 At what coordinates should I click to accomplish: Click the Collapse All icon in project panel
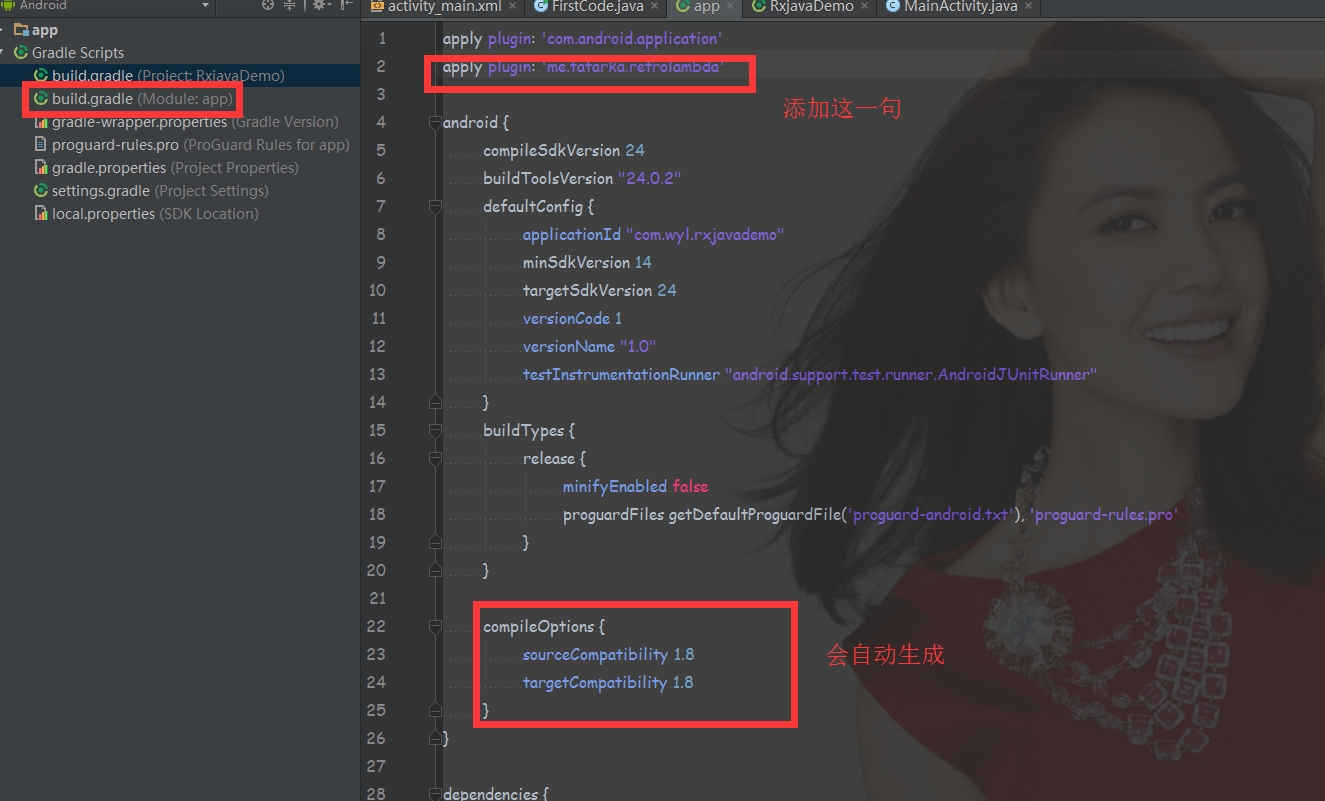pos(290,5)
